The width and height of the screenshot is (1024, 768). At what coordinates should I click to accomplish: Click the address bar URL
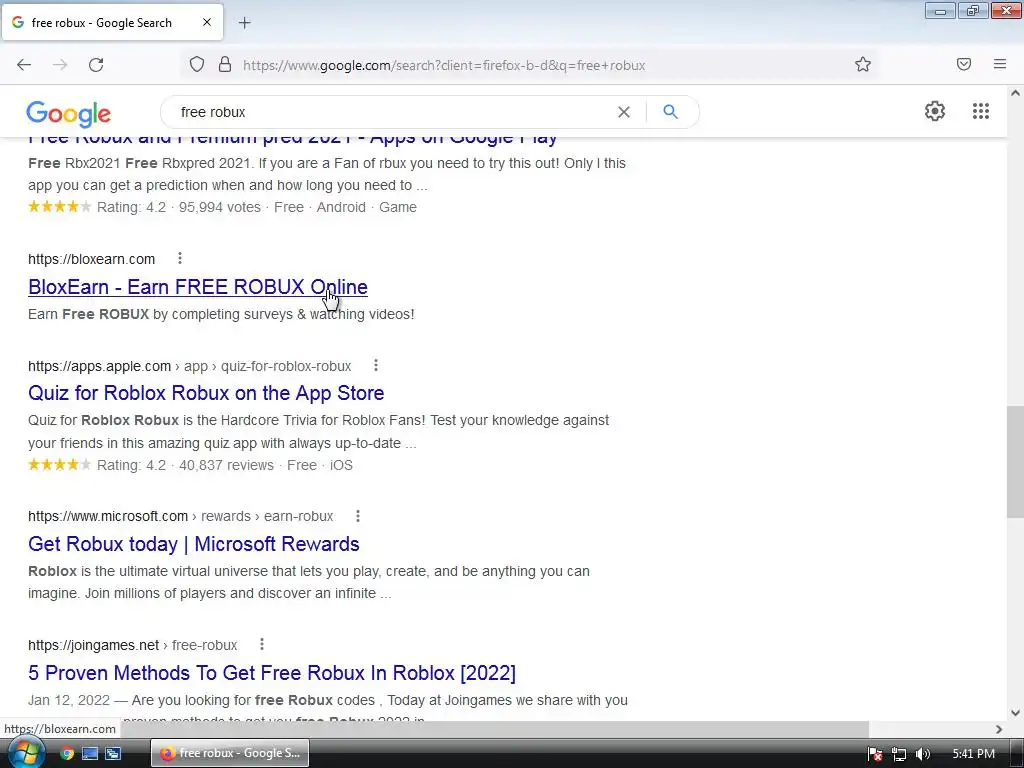444,65
